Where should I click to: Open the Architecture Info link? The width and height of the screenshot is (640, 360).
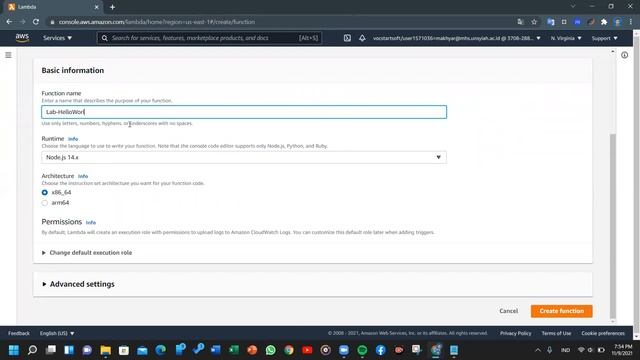(83, 176)
